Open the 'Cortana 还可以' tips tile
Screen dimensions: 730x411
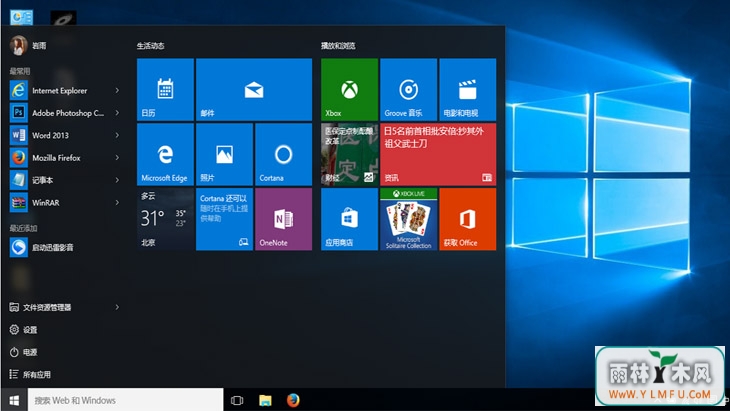pyautogui.click(x=224, y=219)
